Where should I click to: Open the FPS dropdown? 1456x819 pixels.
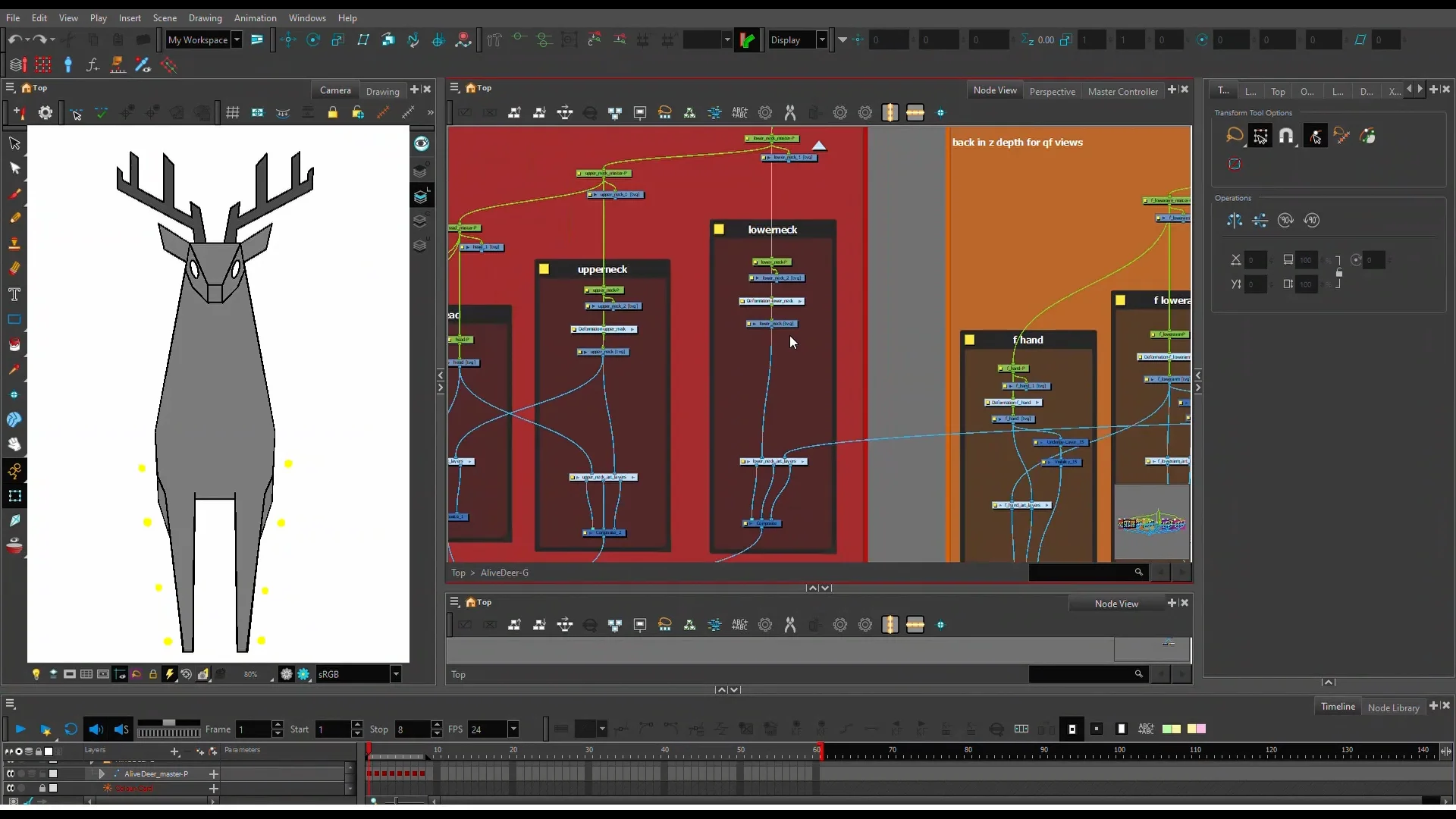[514, 729]
